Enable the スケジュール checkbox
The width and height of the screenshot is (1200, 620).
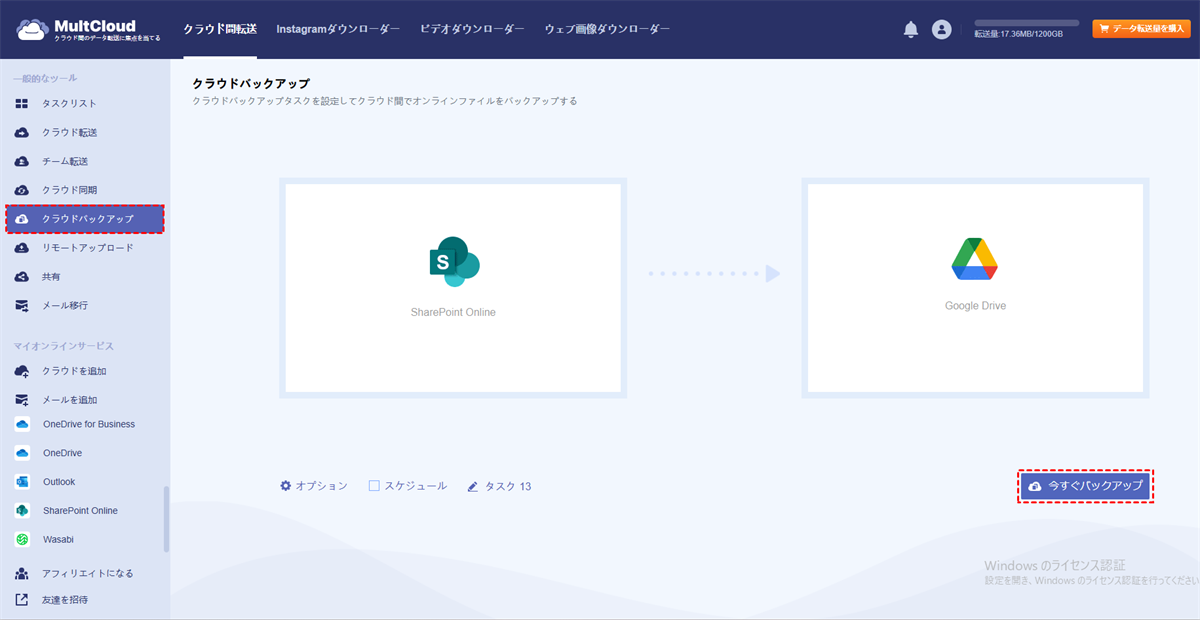click(x=374, y=486)
